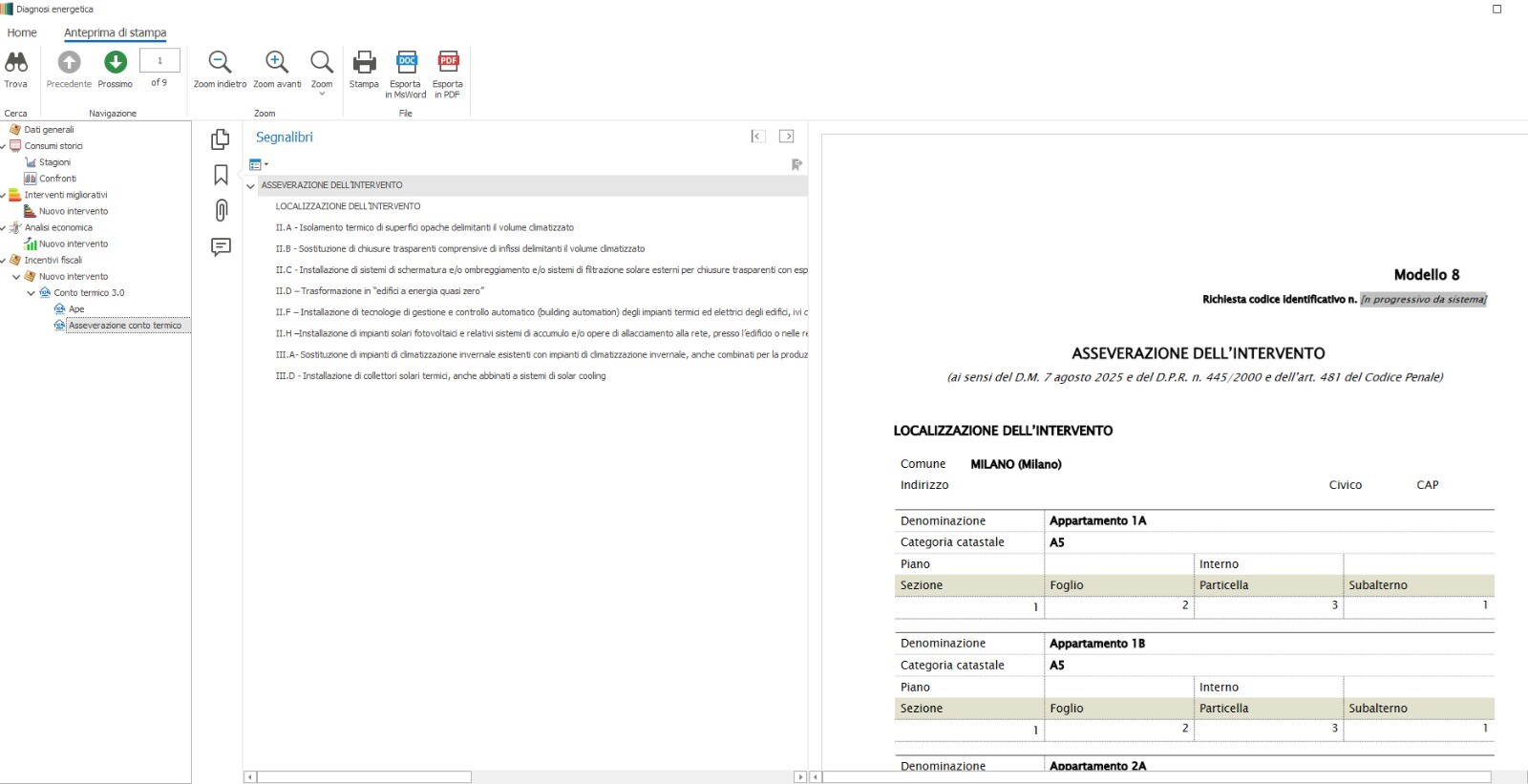Screen dimensions: 1528x784
Task: Open bookmark II.B Sostituzione di chiusure trasparenti
Action: [x=460, y=248]
